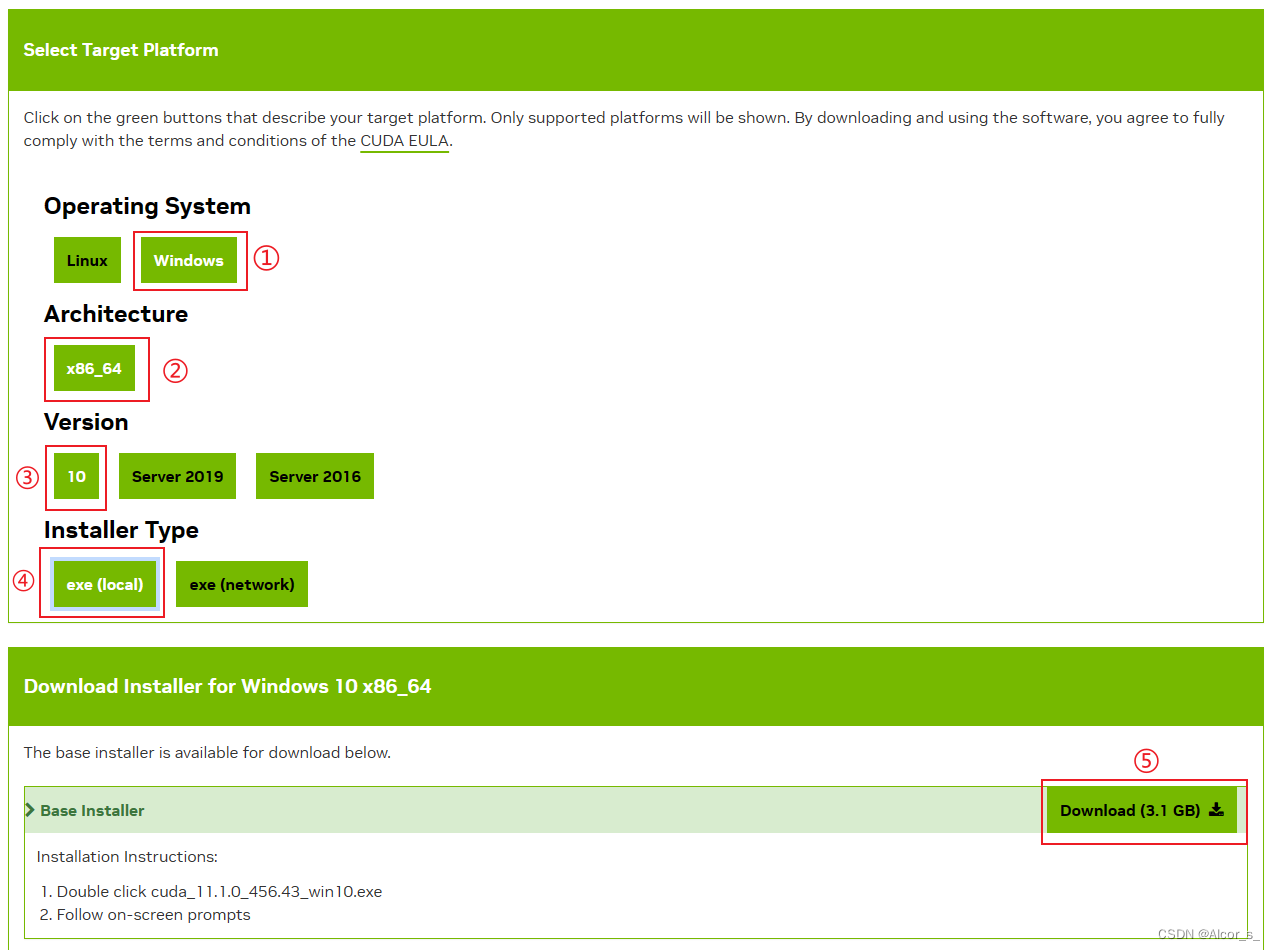Click the Version heading
1275x950 pixels.
(x=86, y=422)
